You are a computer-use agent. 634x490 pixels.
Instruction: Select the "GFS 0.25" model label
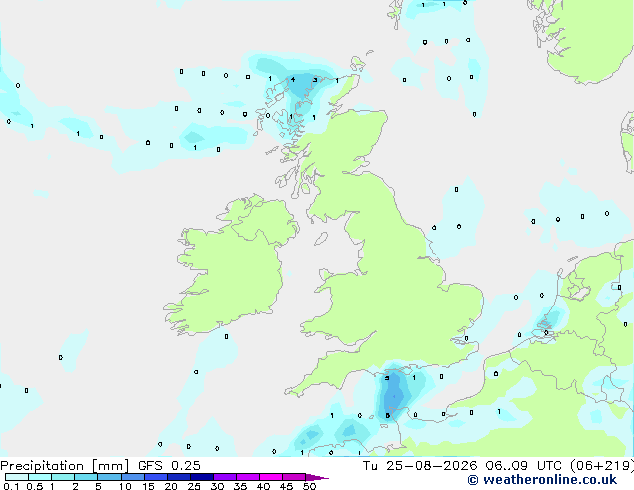(x=169, y=466)
